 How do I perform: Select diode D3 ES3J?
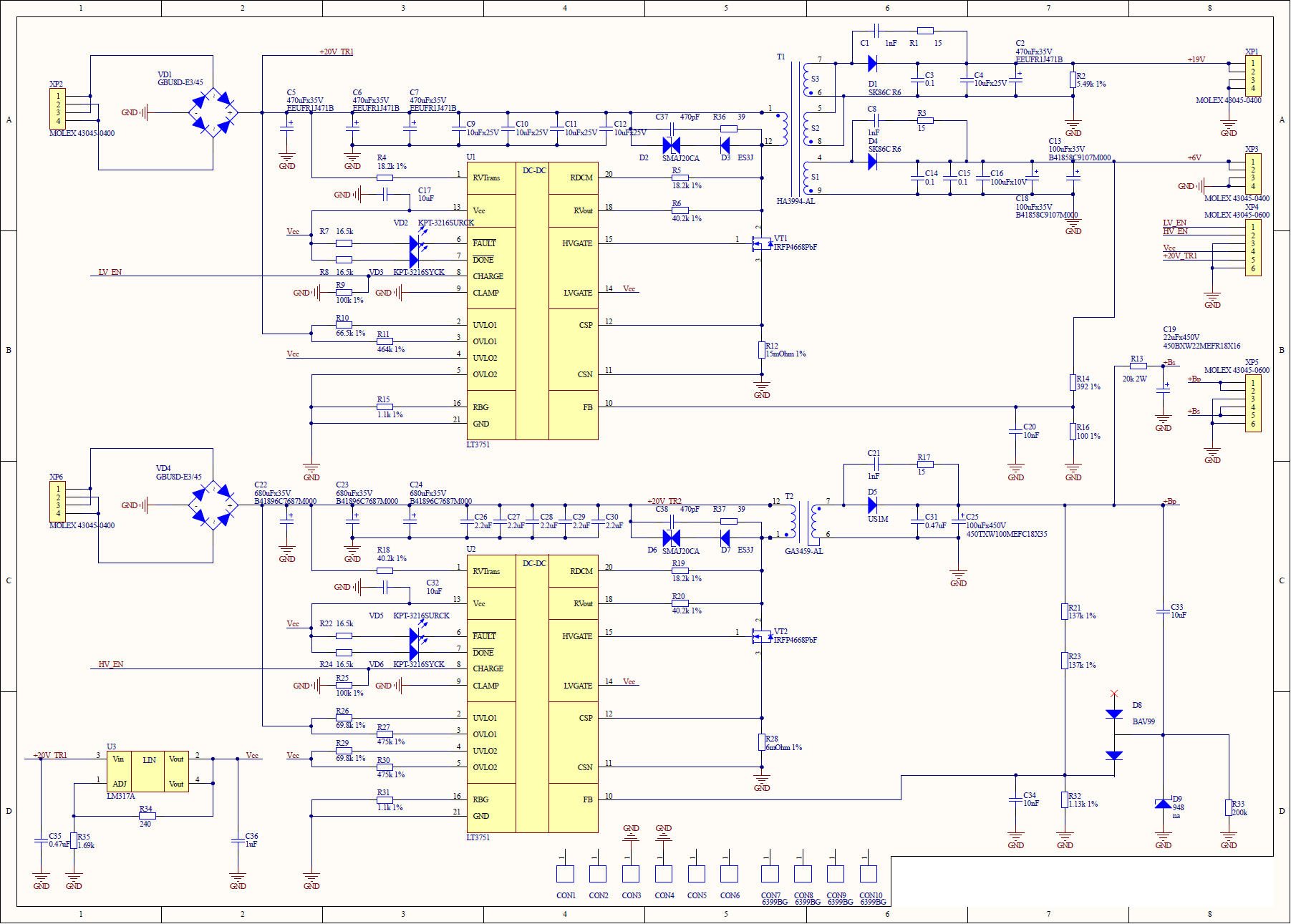pyautogui.click(x=725, y=145)
